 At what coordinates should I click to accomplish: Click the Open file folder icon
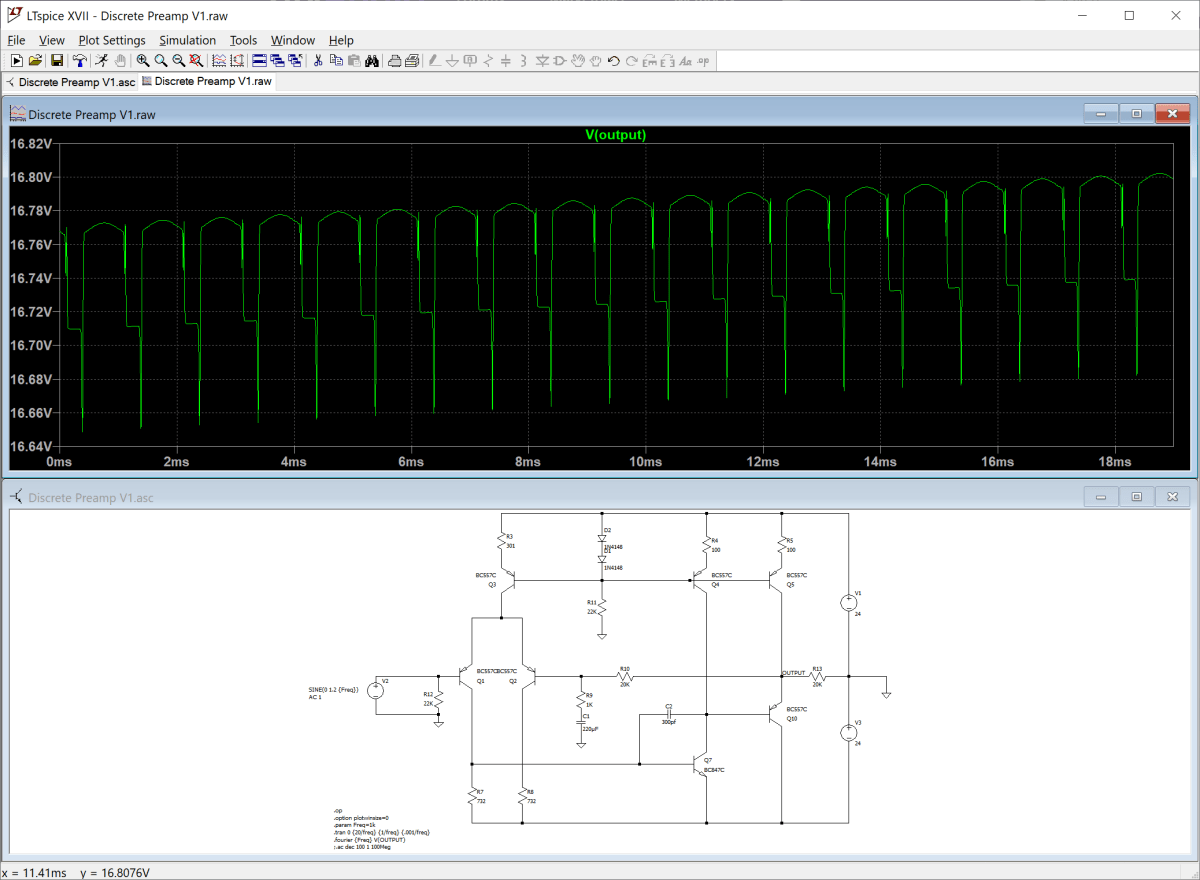[x=36, y=61]
